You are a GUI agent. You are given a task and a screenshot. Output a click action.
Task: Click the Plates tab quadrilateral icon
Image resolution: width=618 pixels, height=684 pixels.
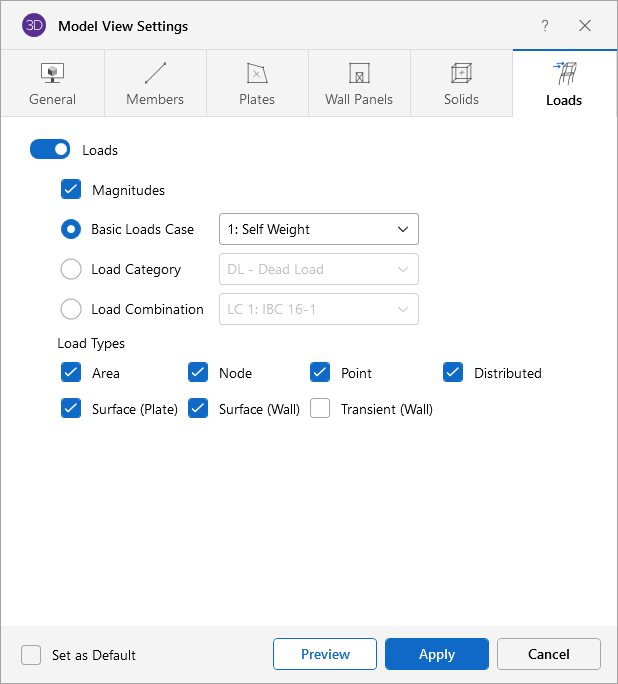click(x=257, y=73)
